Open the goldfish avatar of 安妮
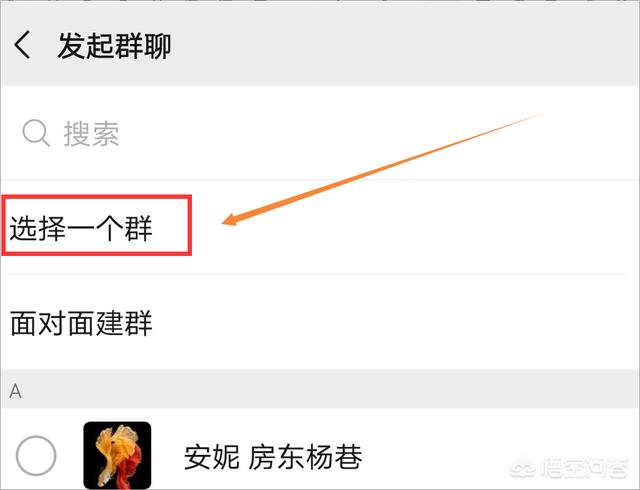 tap(117, 455)
